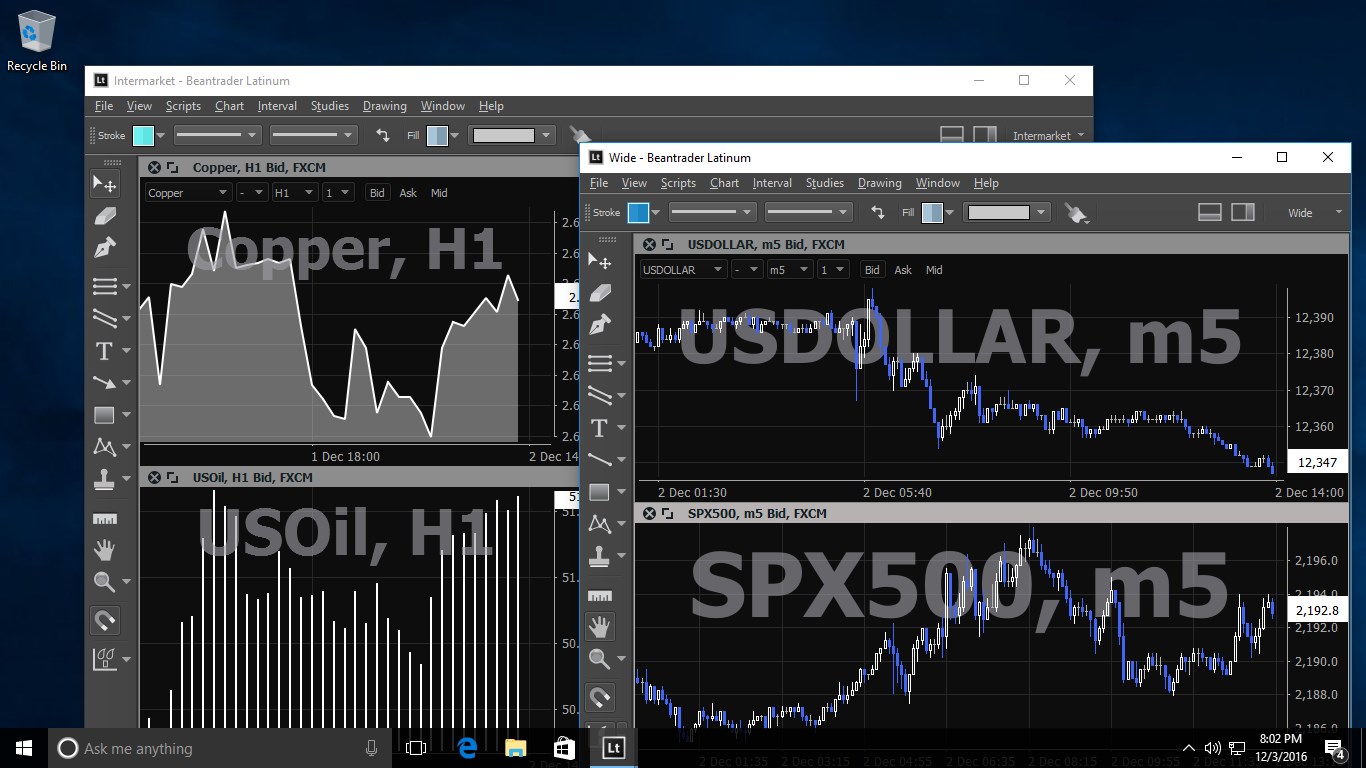Viewport: 1366px width, 768px height.
Task: Click the stroke color swatch in Wide window
Action: click(x=638, y=212)
